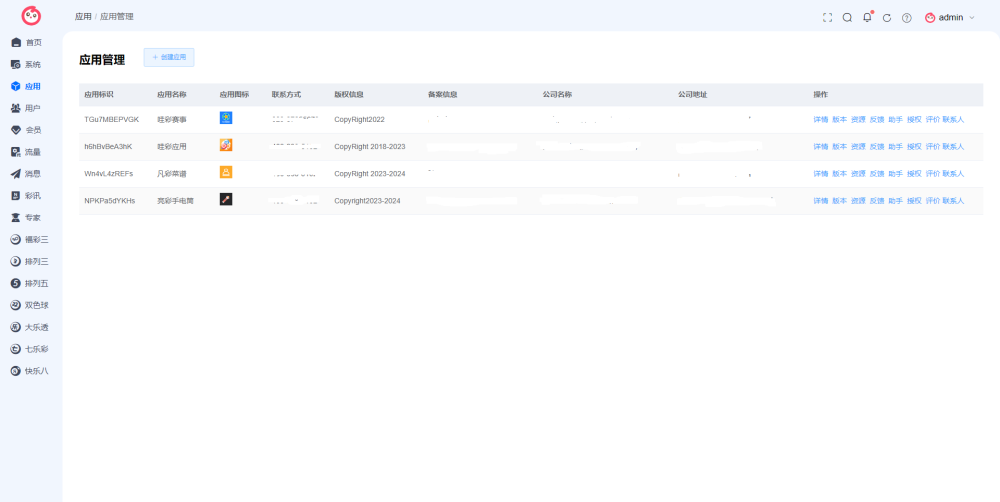Viewport: 1000px width, 502px height.
Task: Open the search icon in top bar
Action: pyautogui.click(x=847, y=18)
